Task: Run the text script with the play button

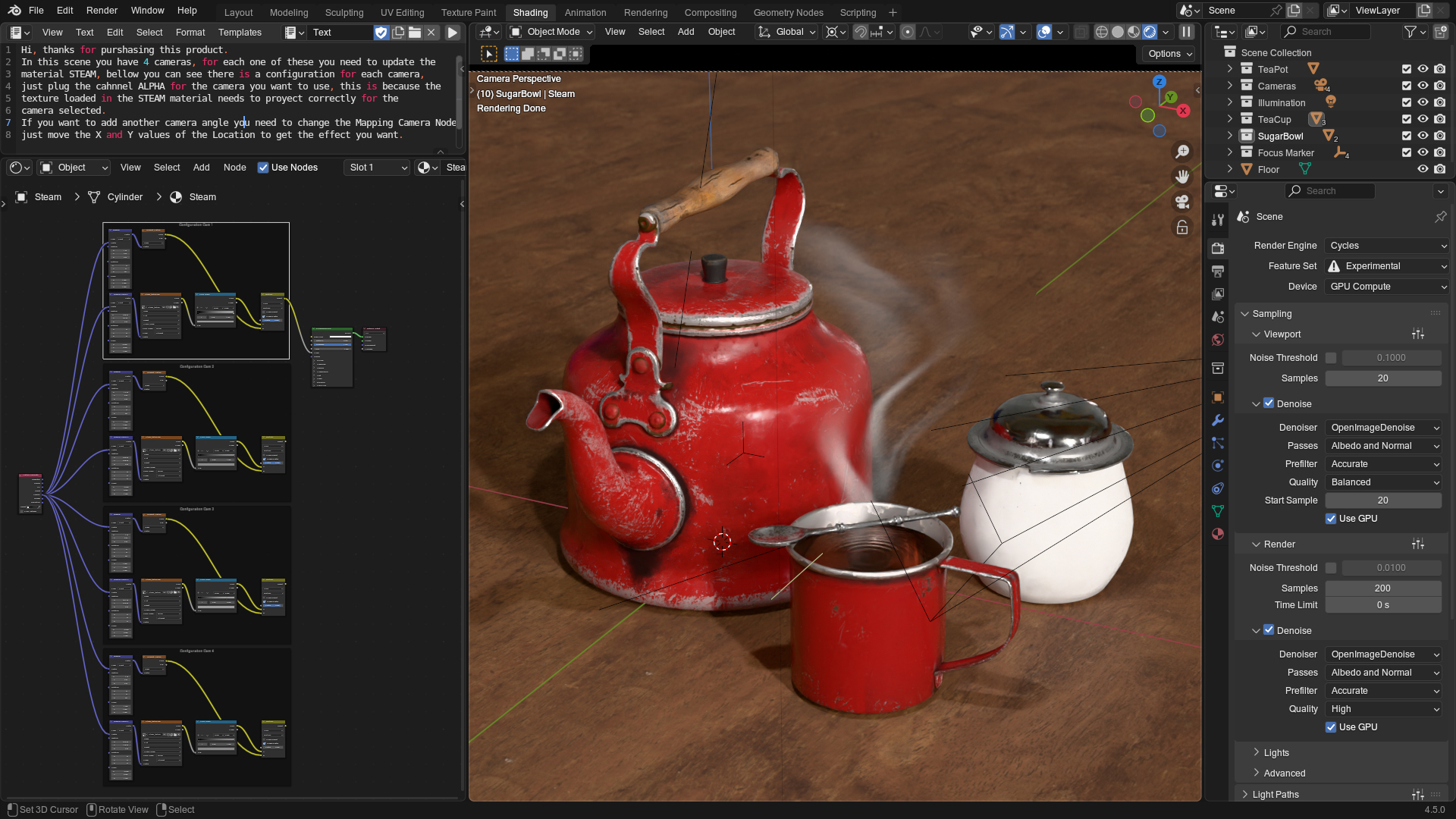Action: [x=453, y=33]
